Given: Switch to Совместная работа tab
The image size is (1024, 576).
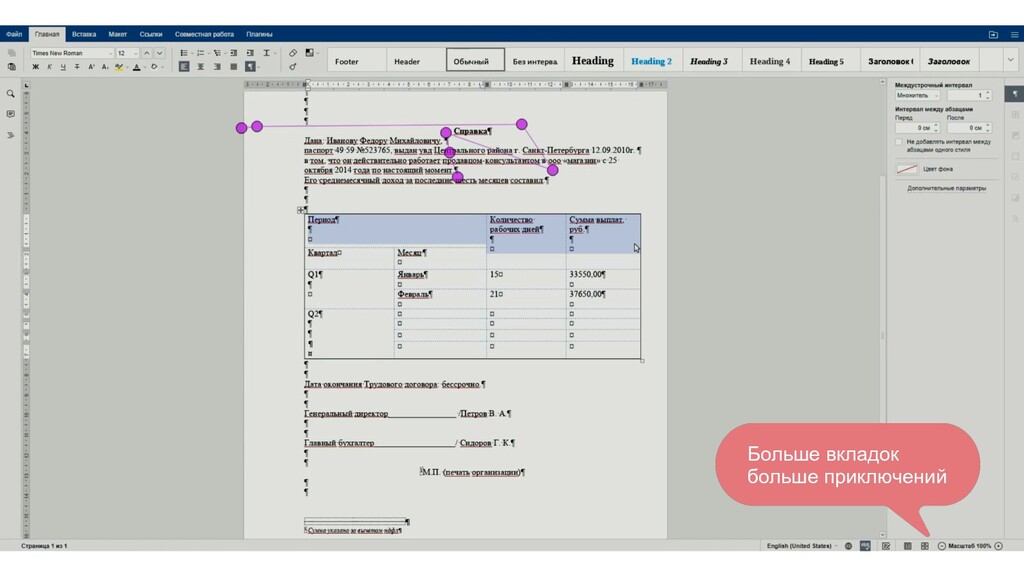Looking at the screenshot, I should [x=204, y=35].
